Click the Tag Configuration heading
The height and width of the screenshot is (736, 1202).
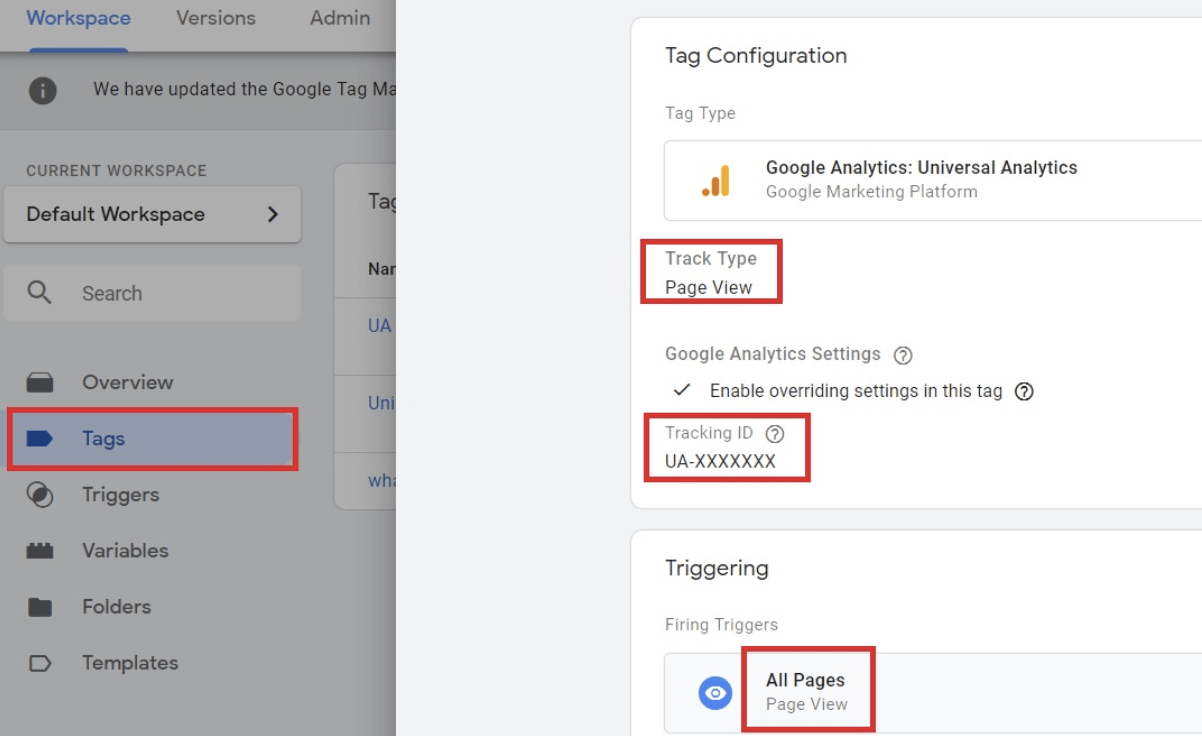pyautogui.click(x=756, y=56)
